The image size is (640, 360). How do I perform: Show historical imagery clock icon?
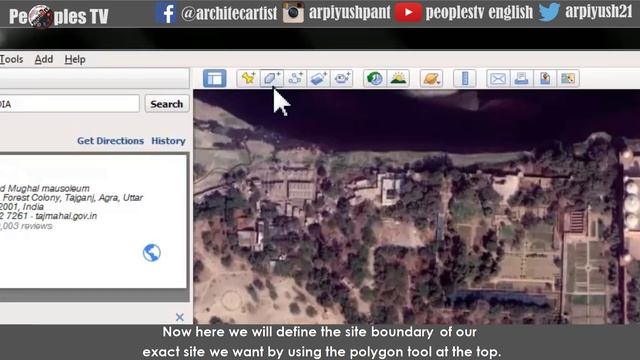[374, 78]
